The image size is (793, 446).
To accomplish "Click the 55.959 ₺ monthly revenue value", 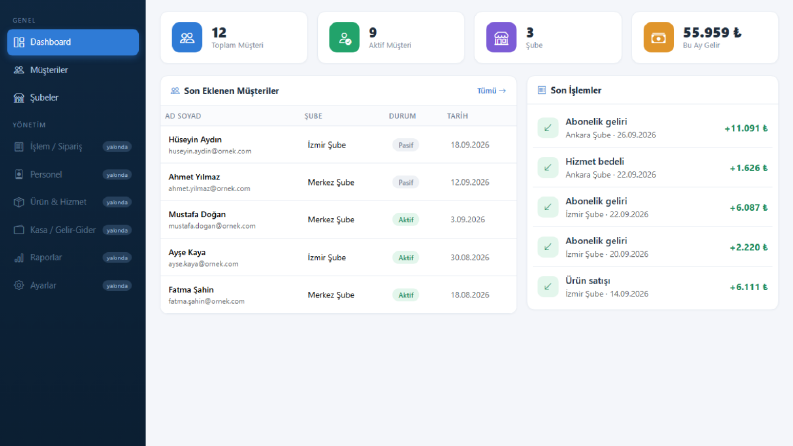I will tap(712, 32).
